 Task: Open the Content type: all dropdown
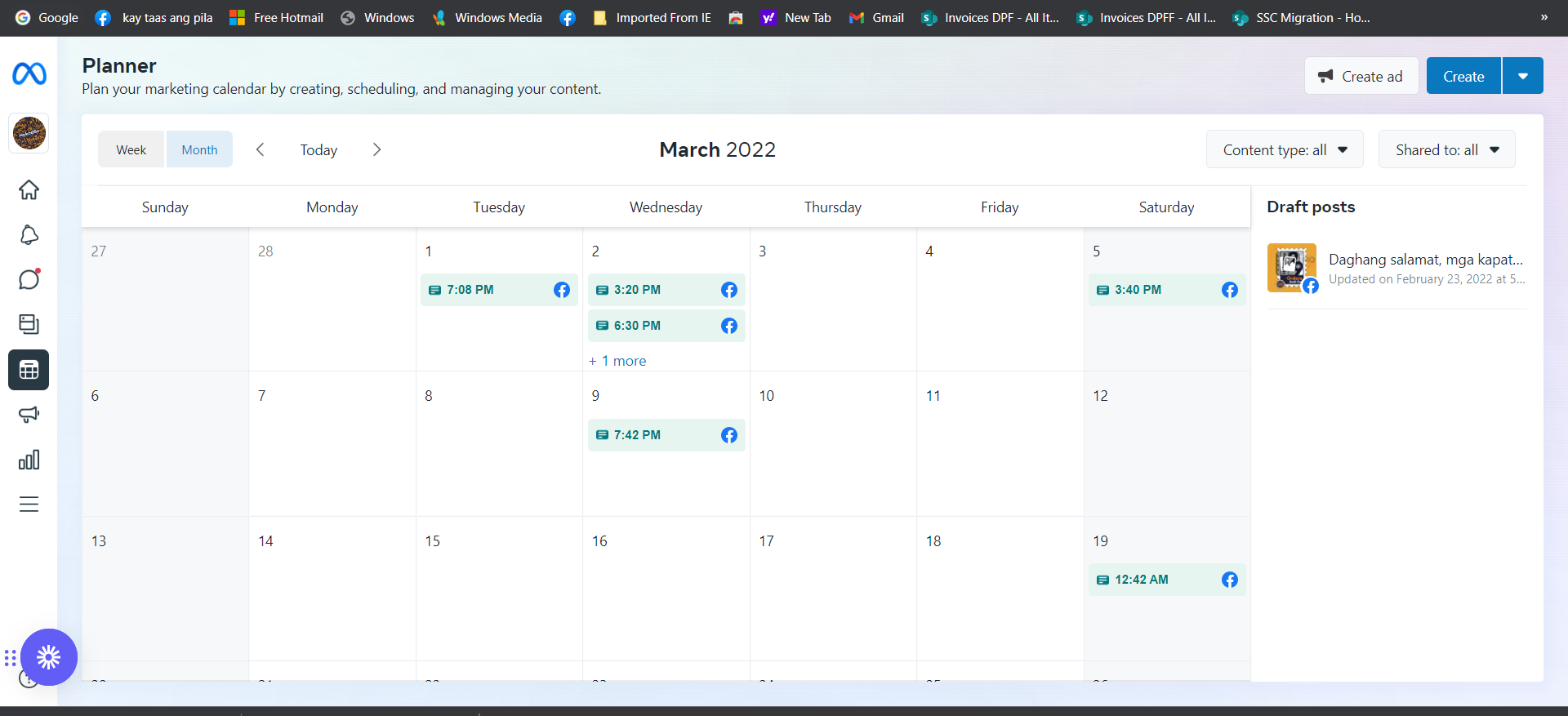pyautogui.click(x=1285, y=149)
